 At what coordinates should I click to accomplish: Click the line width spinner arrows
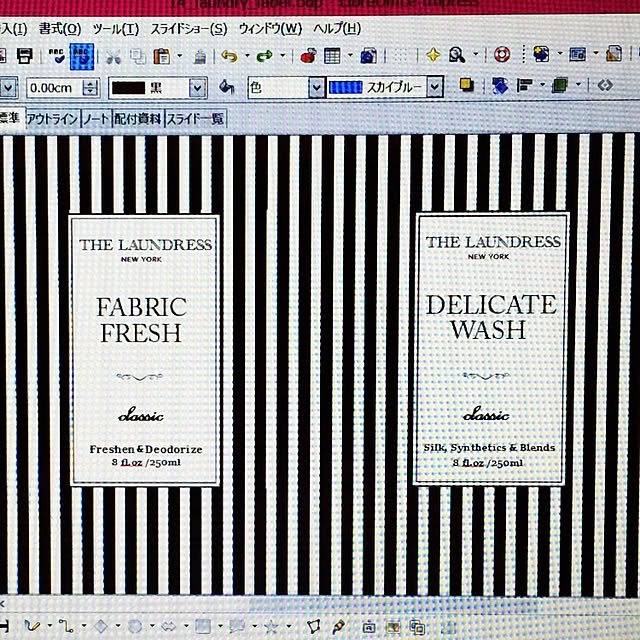click(91, 88)
